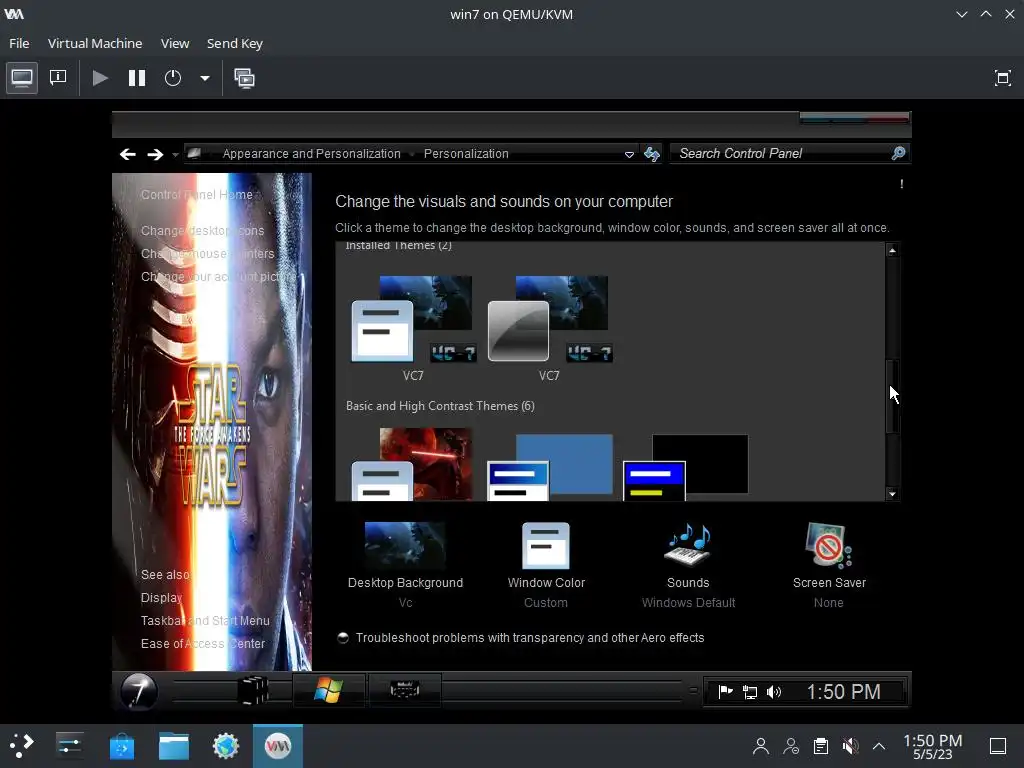Expand the shutdown options dropdown arrow
The height and width of the screenshot is (768, 1024).
204,78
